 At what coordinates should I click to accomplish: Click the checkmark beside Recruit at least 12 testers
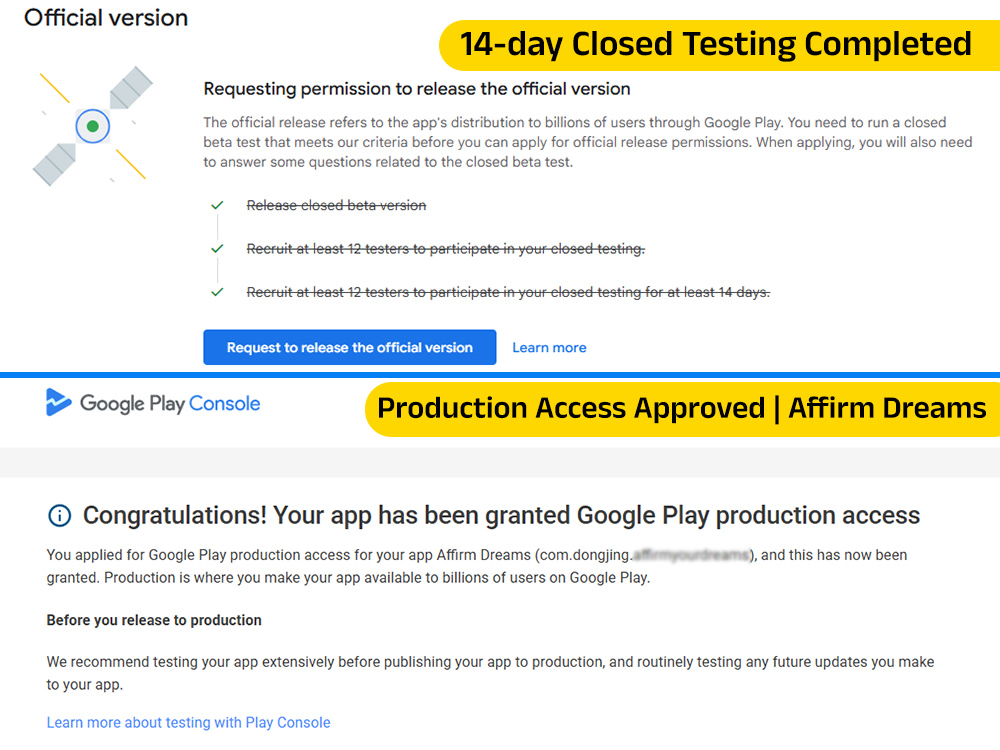pos(217,249)
